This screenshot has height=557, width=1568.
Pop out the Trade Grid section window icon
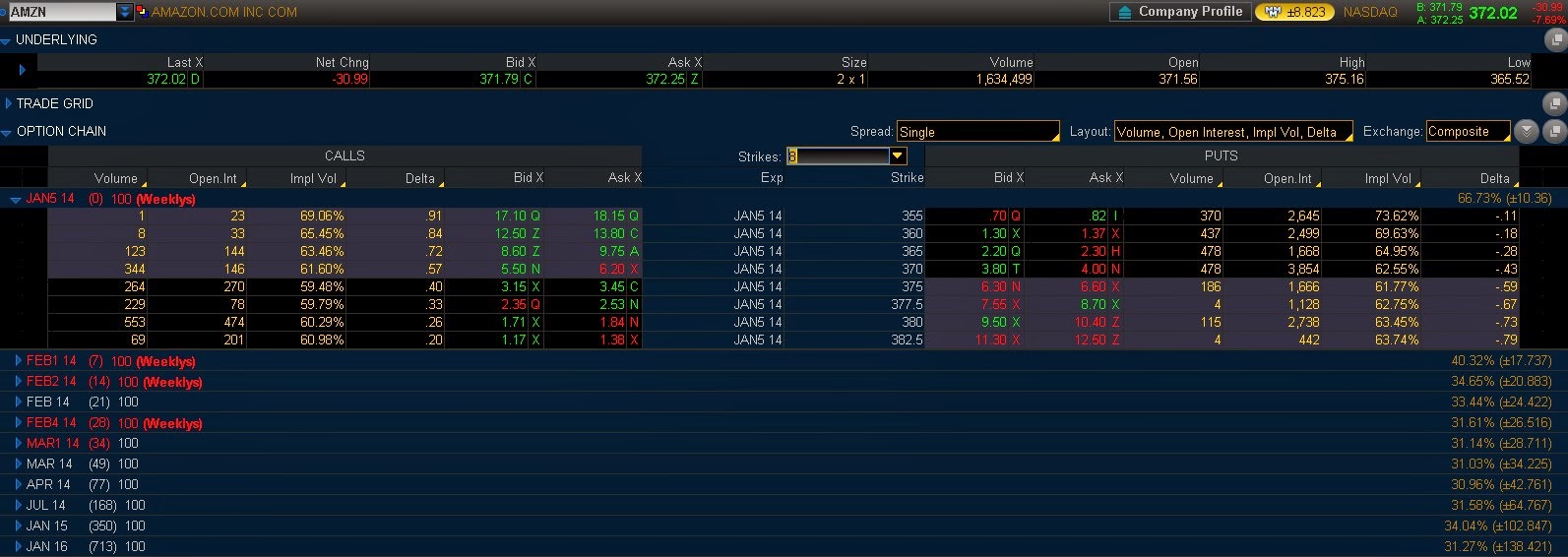pos(1555,103)
